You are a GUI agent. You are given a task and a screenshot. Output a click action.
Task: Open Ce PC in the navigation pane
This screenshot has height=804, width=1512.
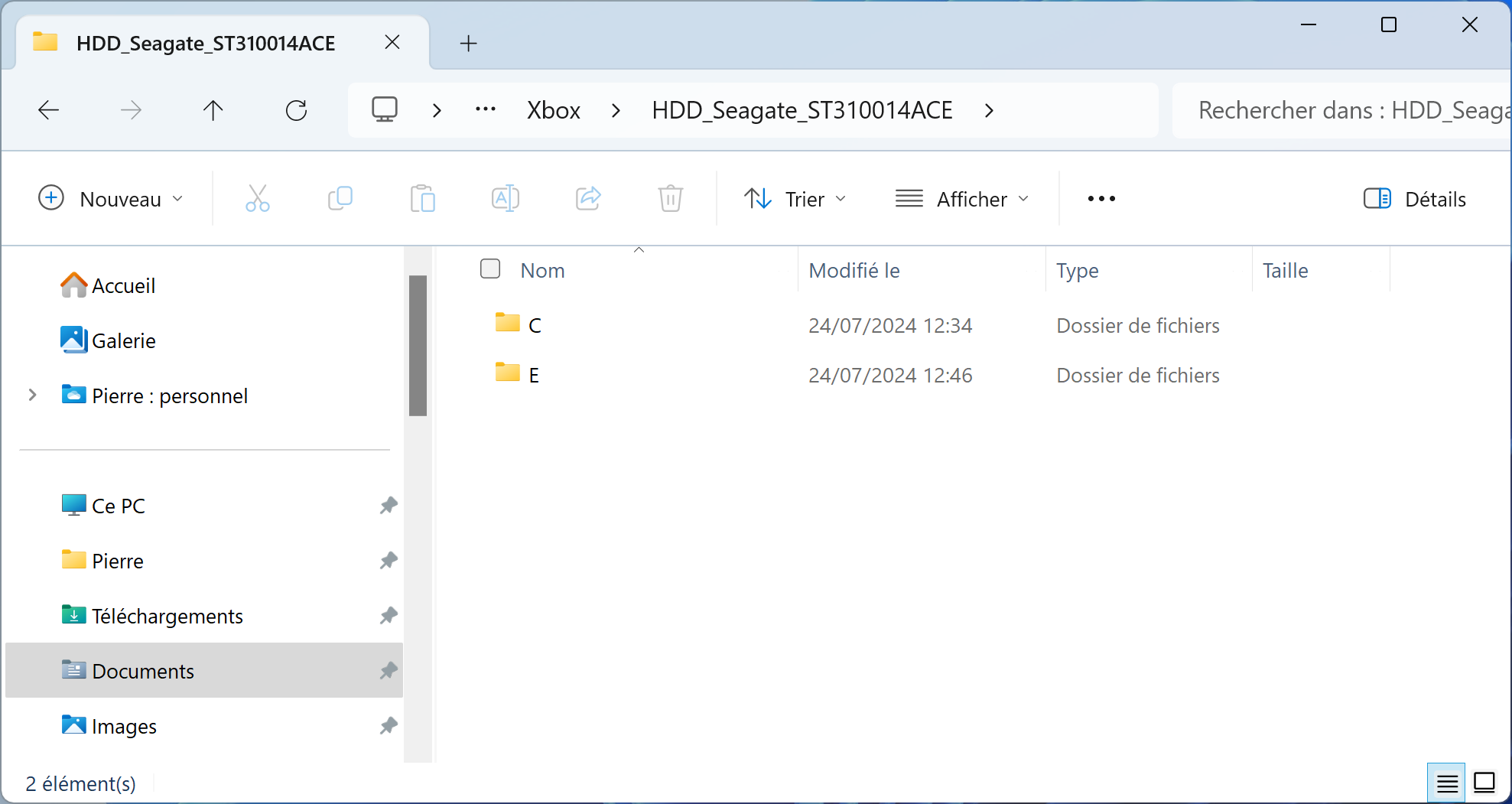click(x=118, y=506)
